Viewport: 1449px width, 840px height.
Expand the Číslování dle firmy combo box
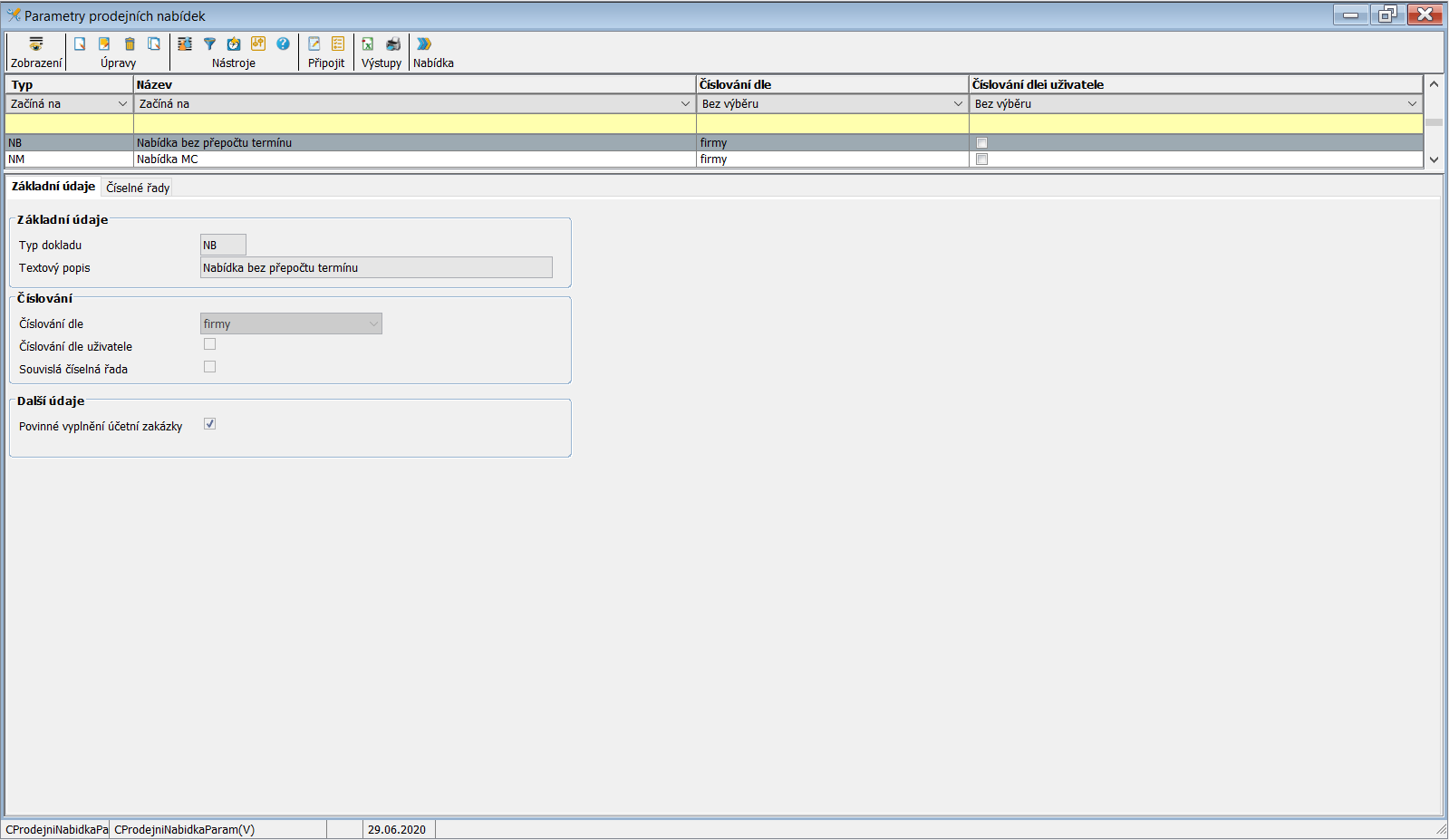tap(372, 323)
